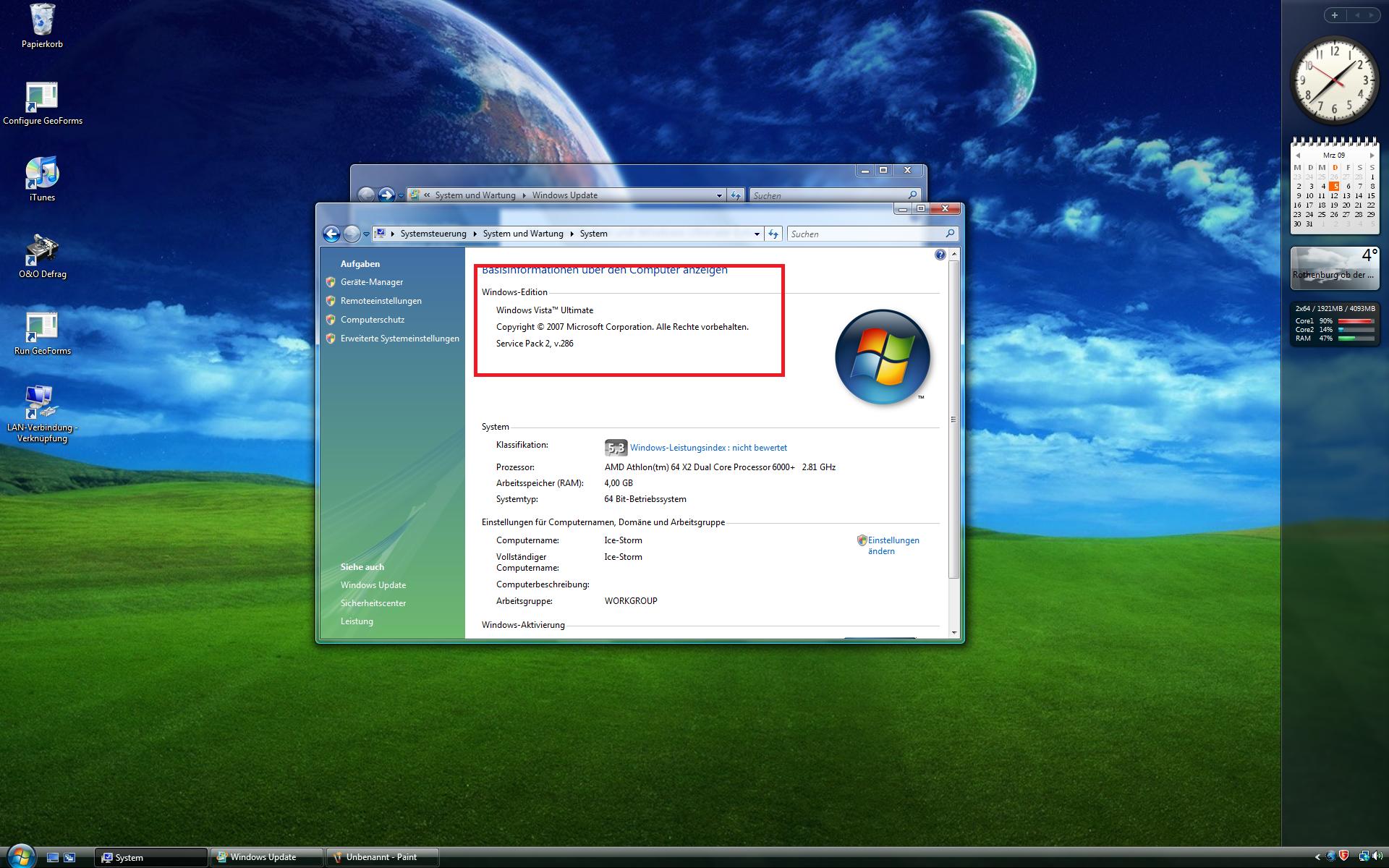Expand the Systemsteuerung breadcrumb arrow
Image resolution: width=1389 pixels, height=868 pixels.
click(475, 234)
